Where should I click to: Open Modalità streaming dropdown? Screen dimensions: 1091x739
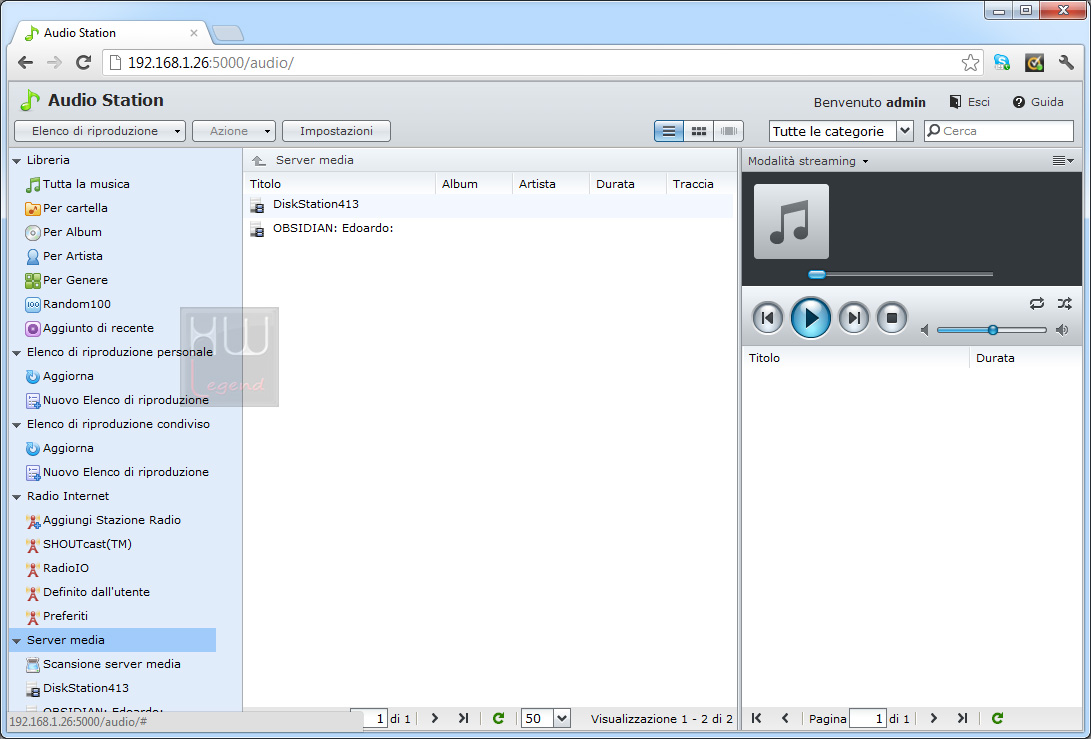(x=808, y=161)
